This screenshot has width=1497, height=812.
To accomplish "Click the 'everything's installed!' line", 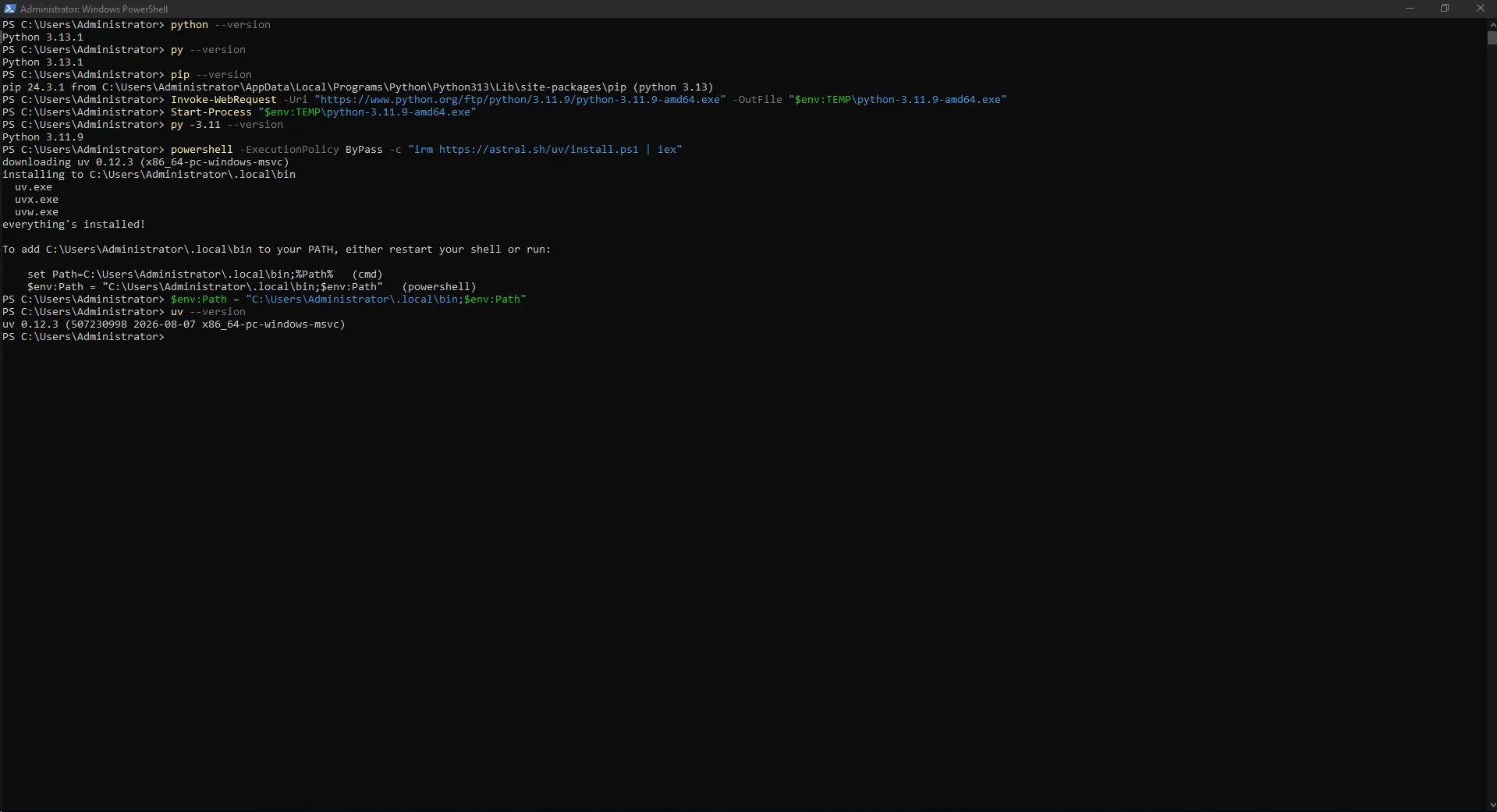I will tap(74, 225).
